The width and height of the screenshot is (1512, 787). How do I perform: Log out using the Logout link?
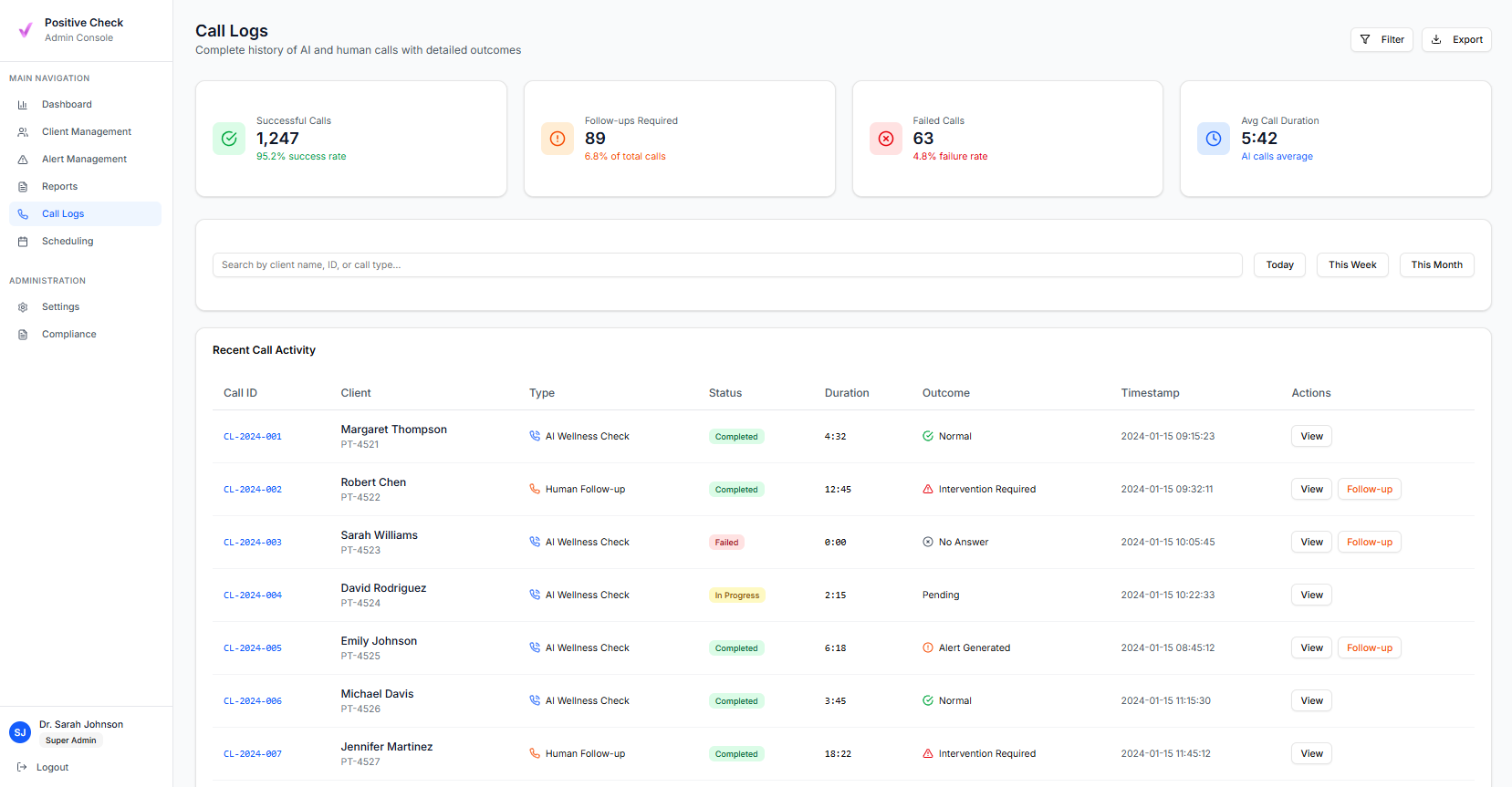point(52,768)
